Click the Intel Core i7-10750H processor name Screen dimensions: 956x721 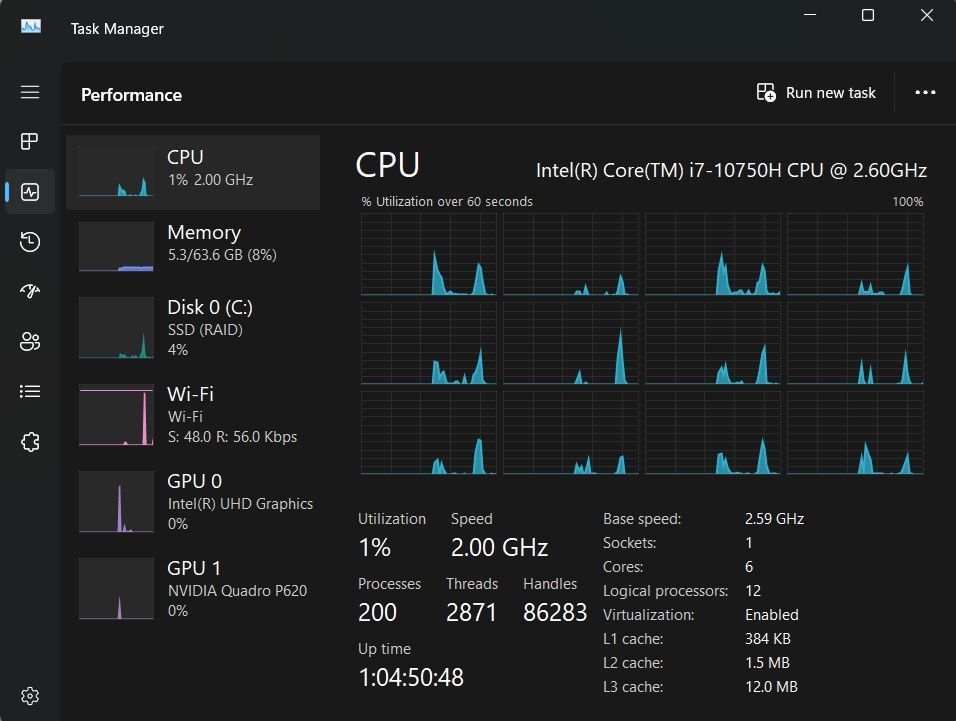tap(731, 170)
